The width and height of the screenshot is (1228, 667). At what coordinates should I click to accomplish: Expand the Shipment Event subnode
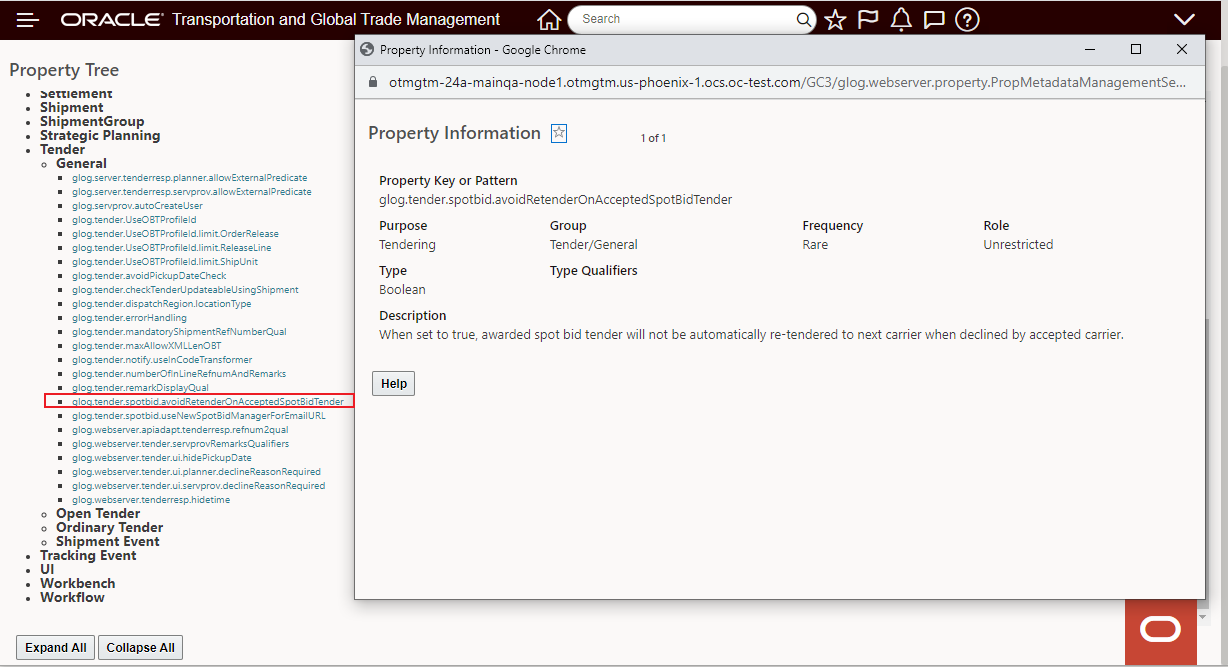pos(108,541)
